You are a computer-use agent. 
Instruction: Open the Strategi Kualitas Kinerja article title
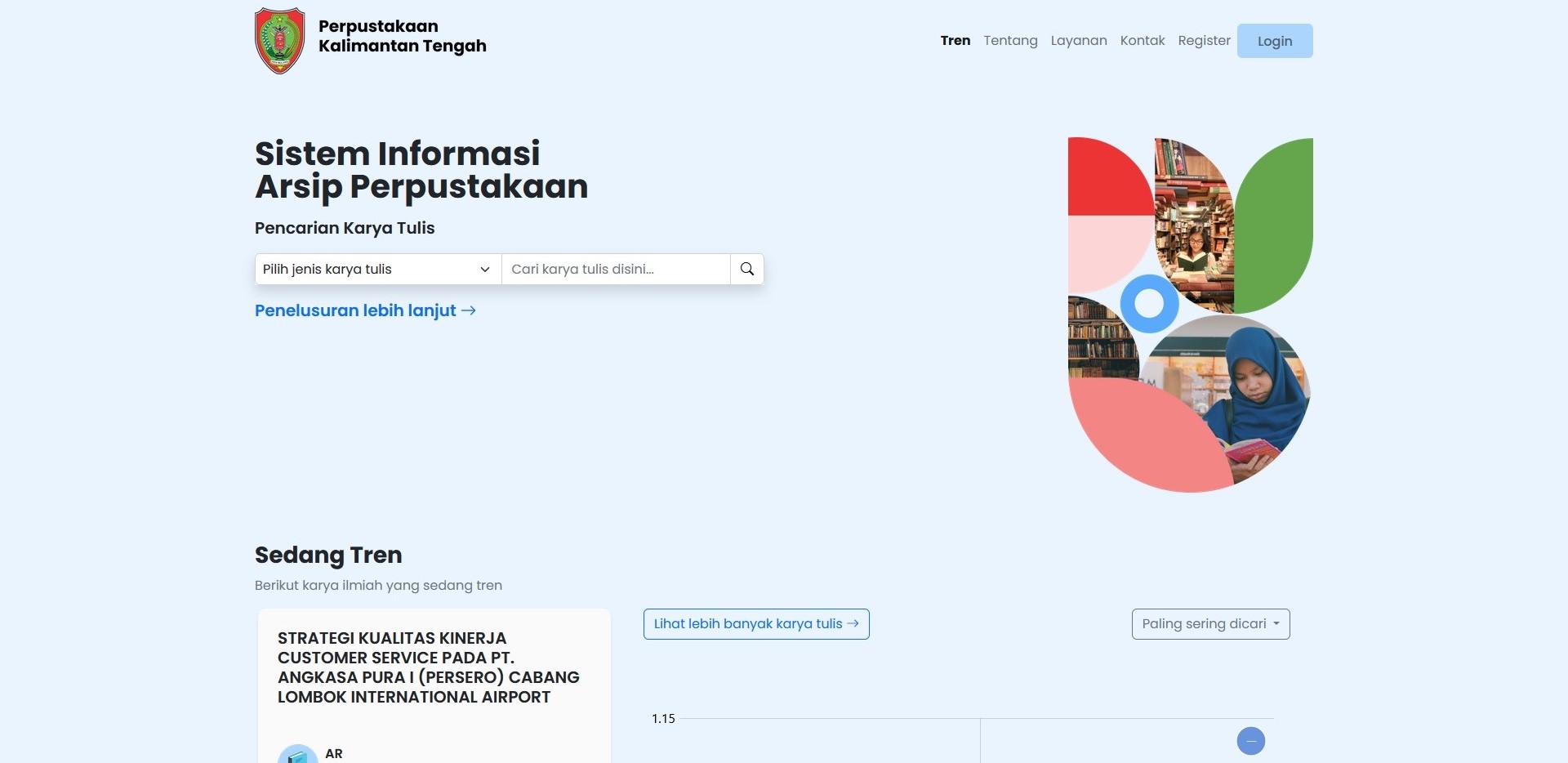[428, 667]
